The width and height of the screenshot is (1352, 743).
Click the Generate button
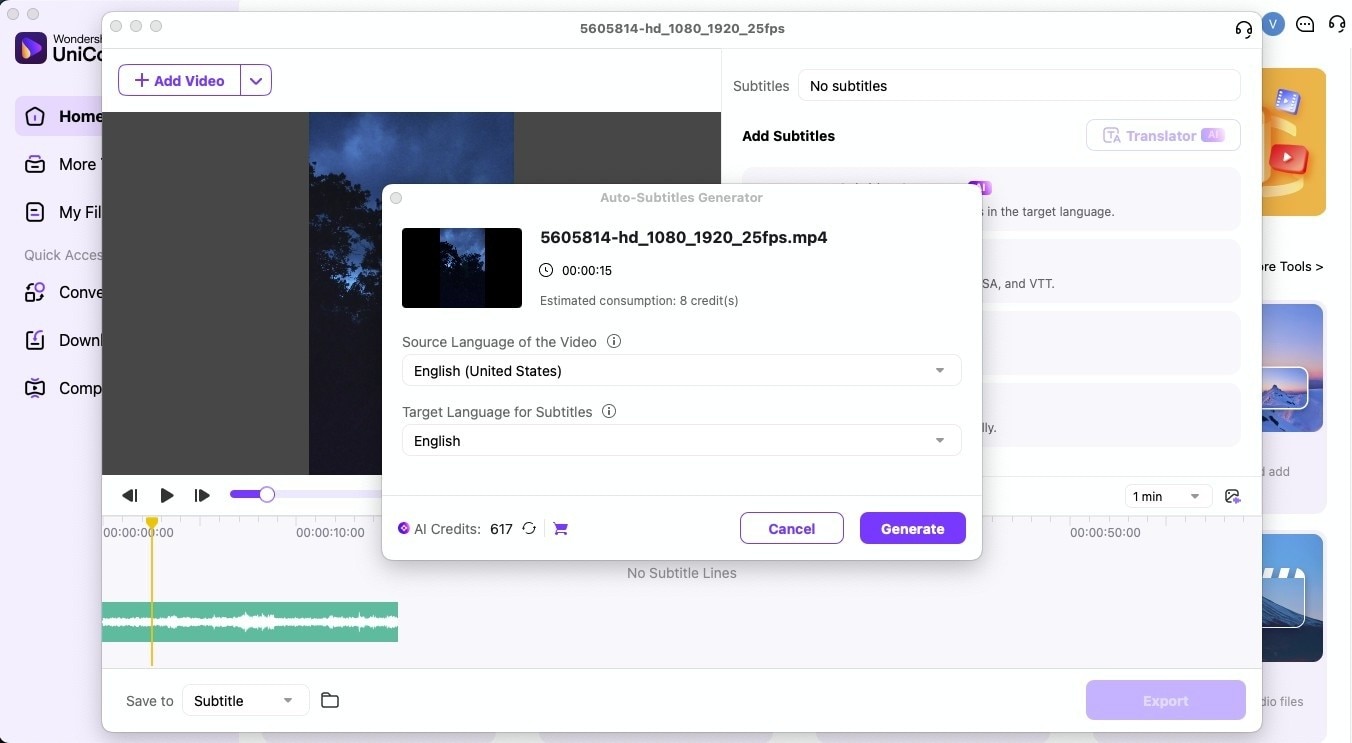(x=912, y=528)
